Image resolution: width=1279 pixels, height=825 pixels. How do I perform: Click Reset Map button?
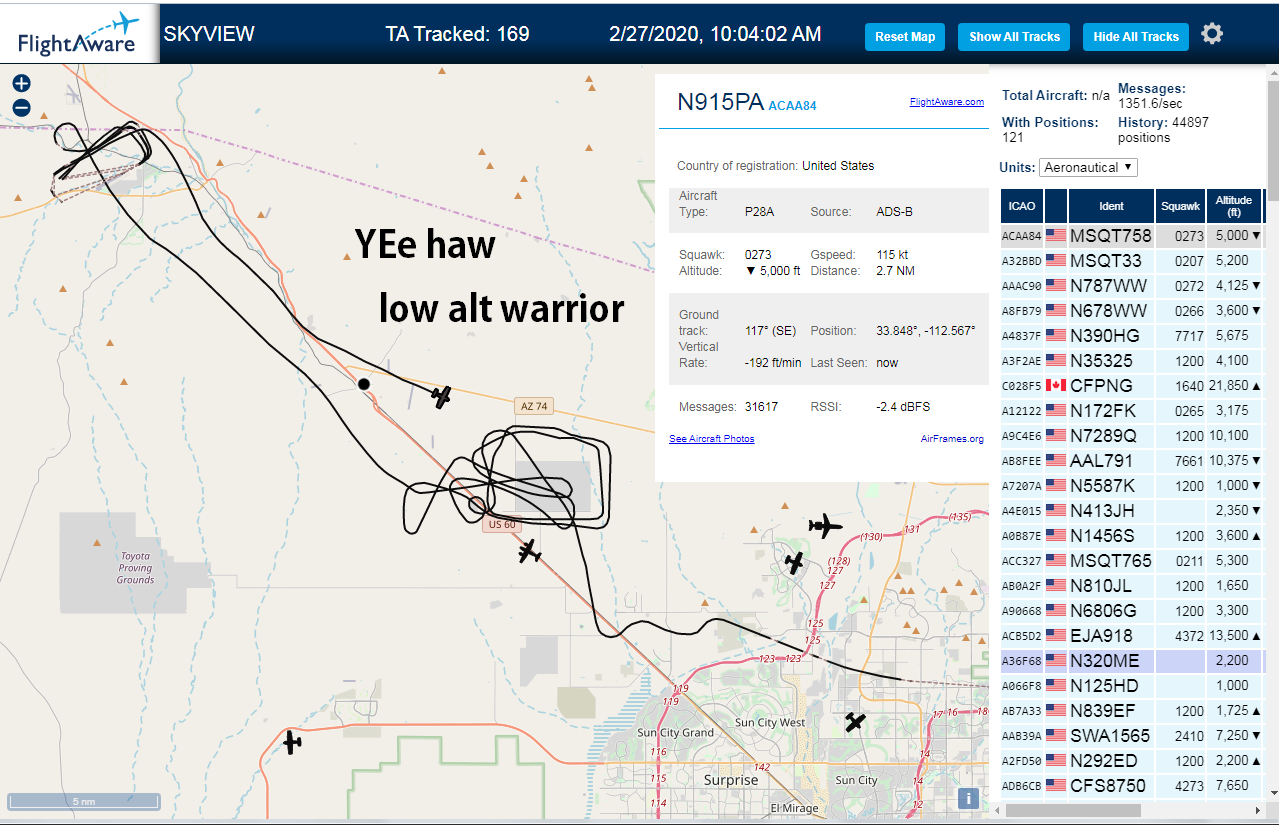(x=905, y=37)
